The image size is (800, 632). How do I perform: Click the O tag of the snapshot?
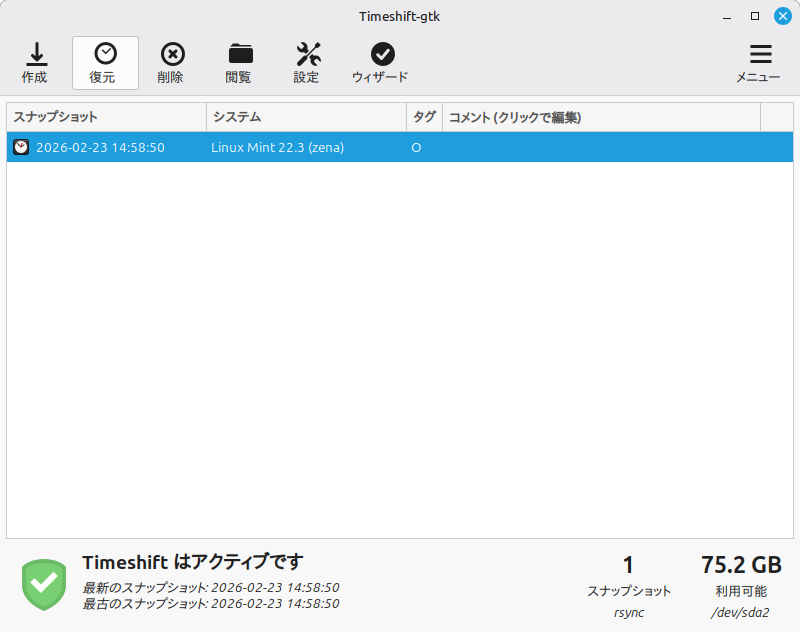point(416,147)
